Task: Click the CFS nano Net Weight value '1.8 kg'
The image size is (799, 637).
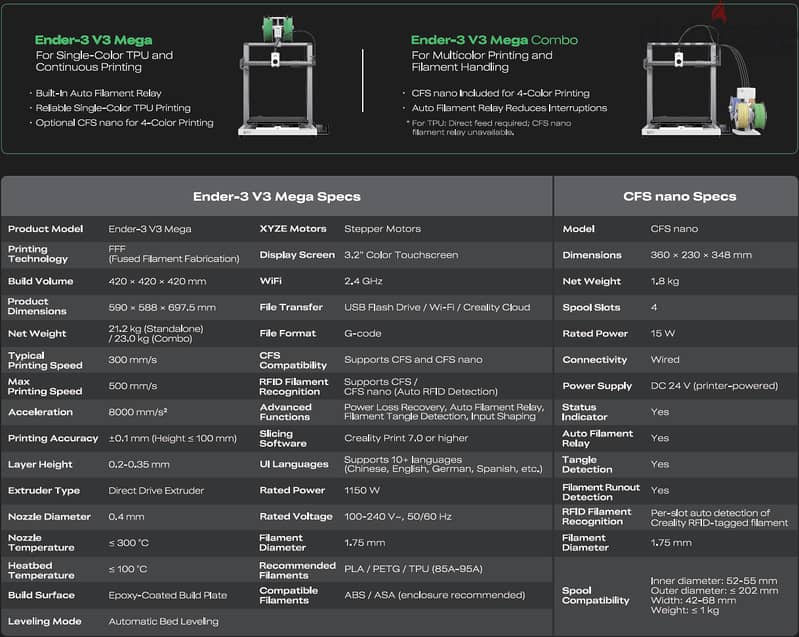Action: 665,281
